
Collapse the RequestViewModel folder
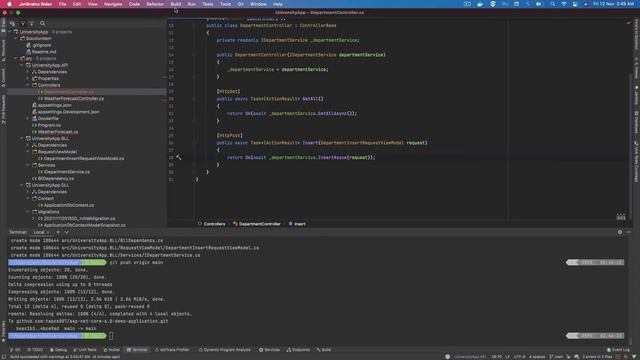[28, 152]
